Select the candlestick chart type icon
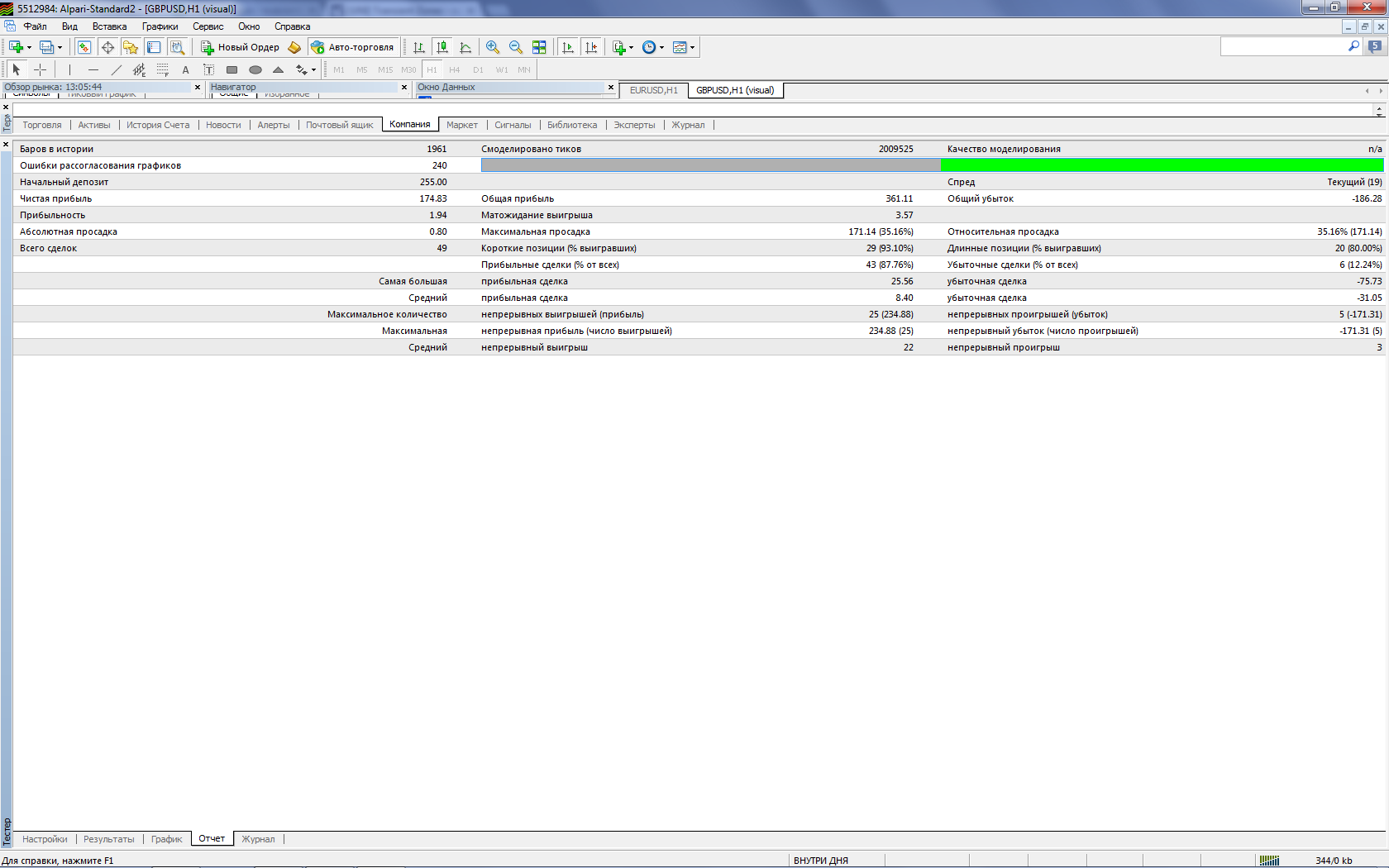The width and height of the screenshot is (1389, 868). 442,47
